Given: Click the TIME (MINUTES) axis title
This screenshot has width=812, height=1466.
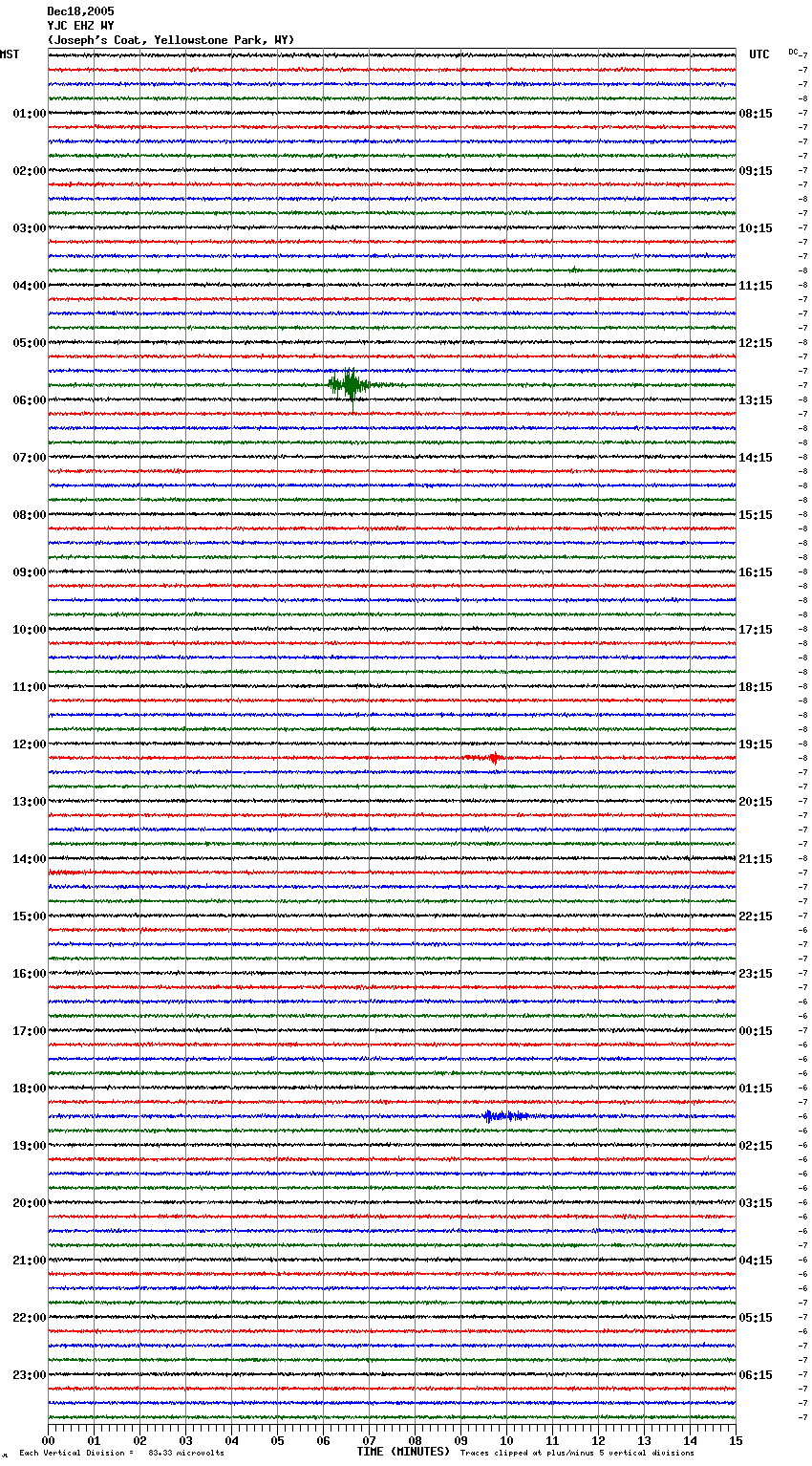Looking at the screenshot, I should click(403, 1452).
